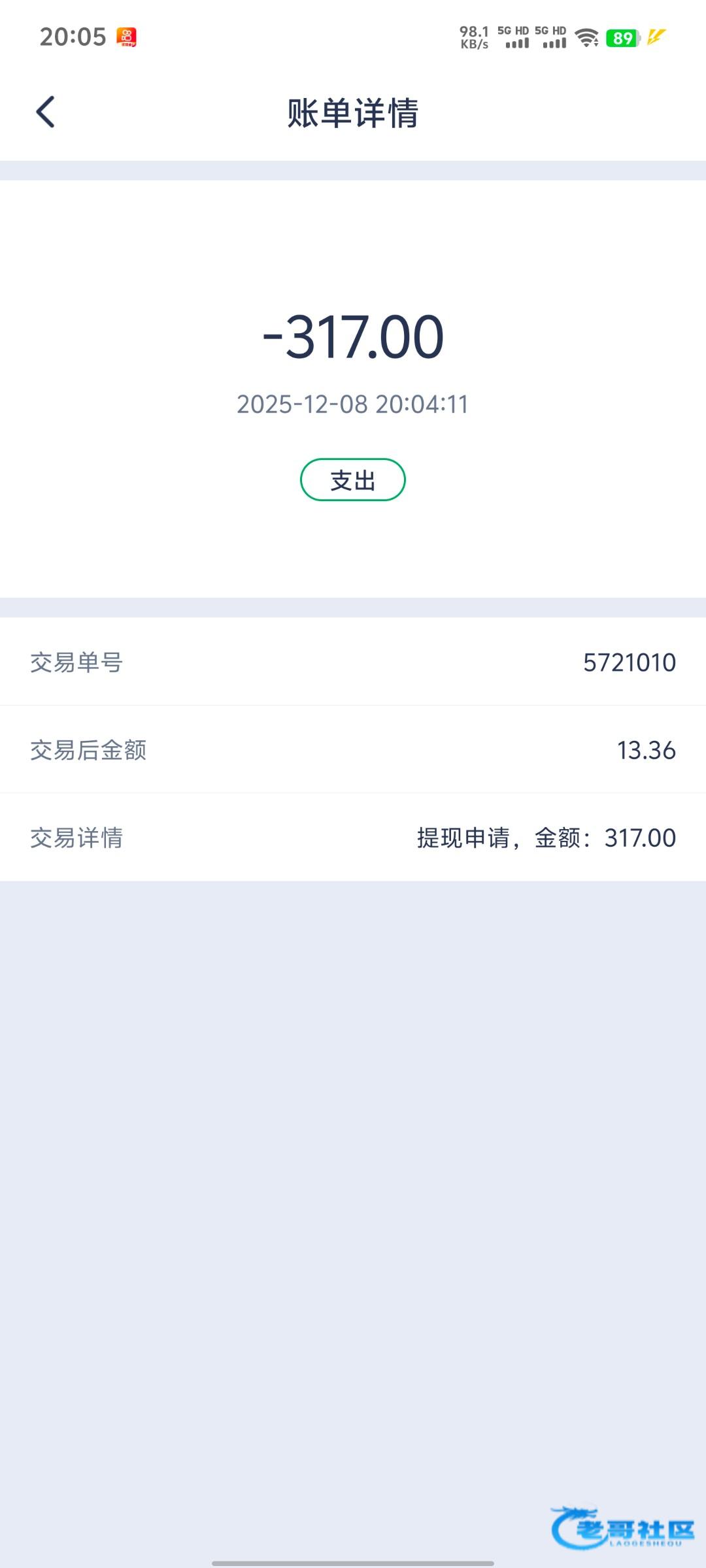Tap the 2025-12-08 20:04:11 timestamp
Image resolution: width=706 pixels, height=1568 pixels.
(x=353, y=404)
